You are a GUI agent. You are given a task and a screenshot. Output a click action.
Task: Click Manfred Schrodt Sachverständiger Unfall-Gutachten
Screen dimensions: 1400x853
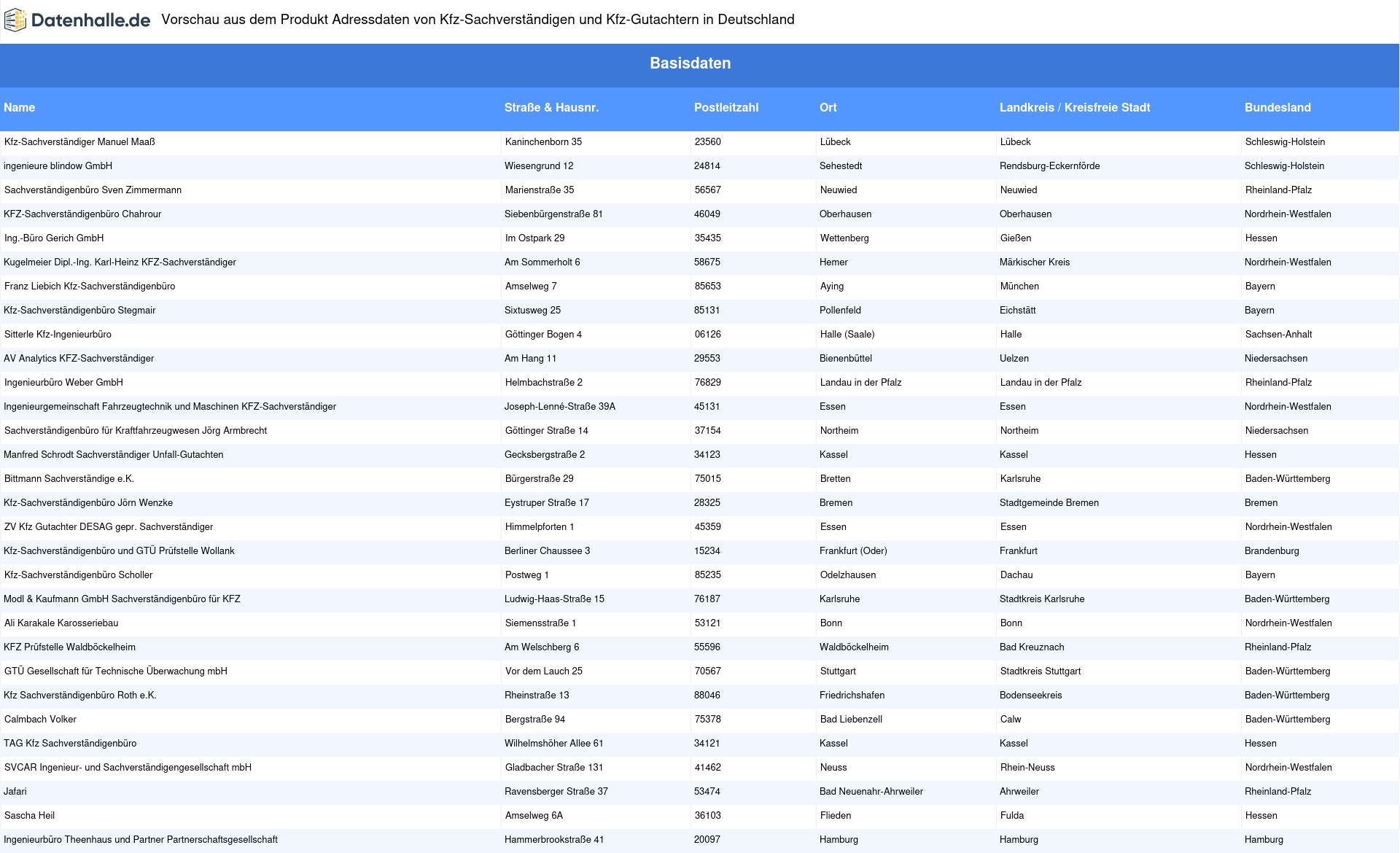click(114, 455)
